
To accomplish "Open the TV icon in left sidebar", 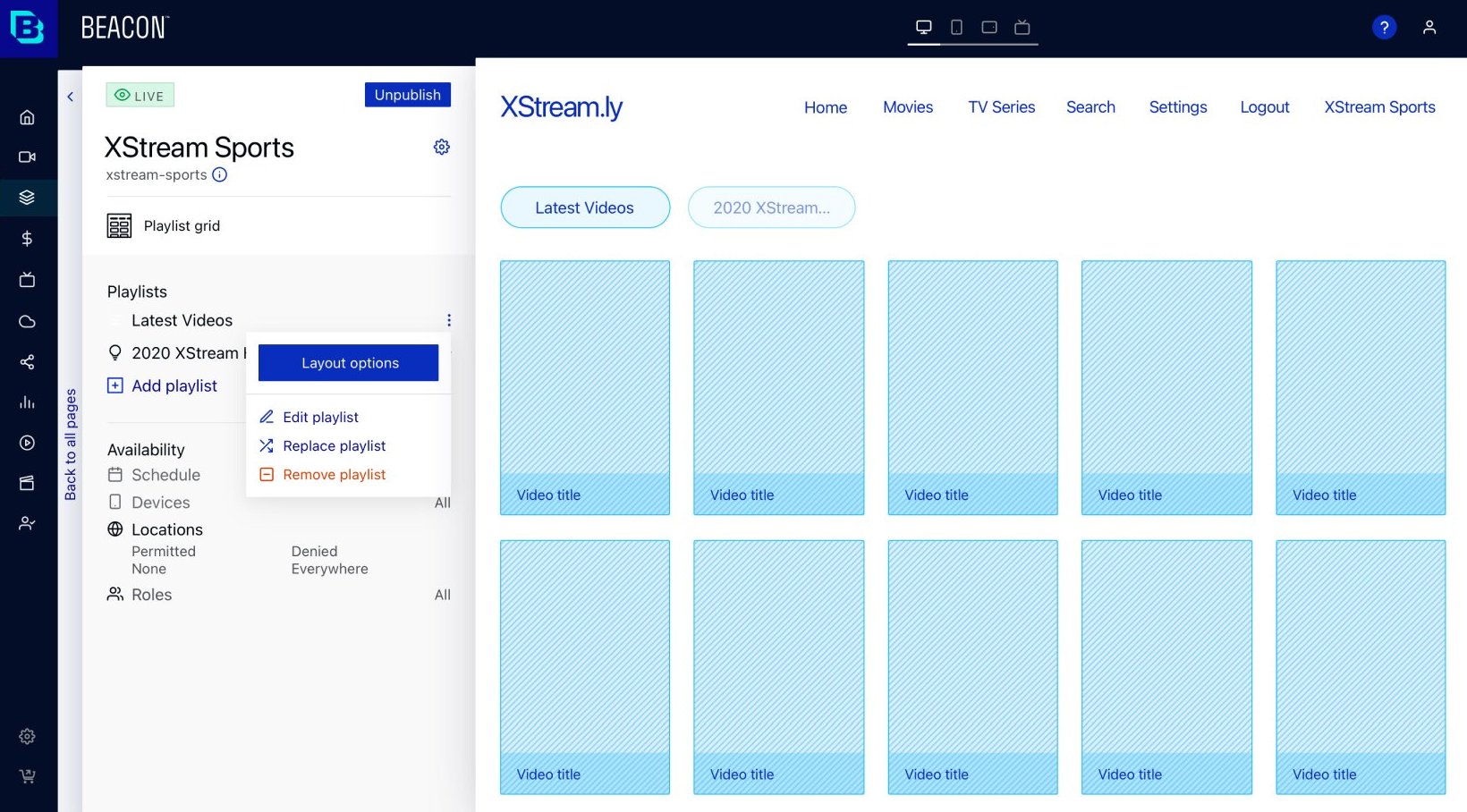I will pos(27,280).
